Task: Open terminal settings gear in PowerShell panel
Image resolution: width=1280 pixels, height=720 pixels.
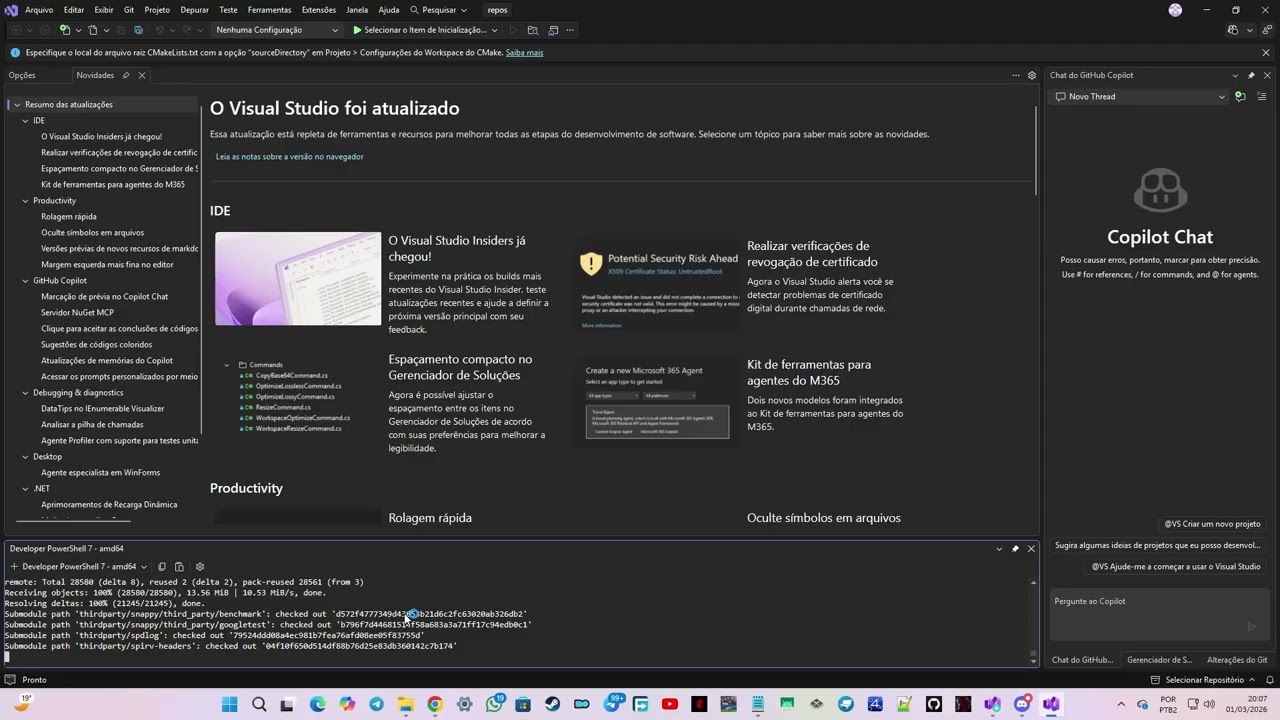Action: pos(199,566)
